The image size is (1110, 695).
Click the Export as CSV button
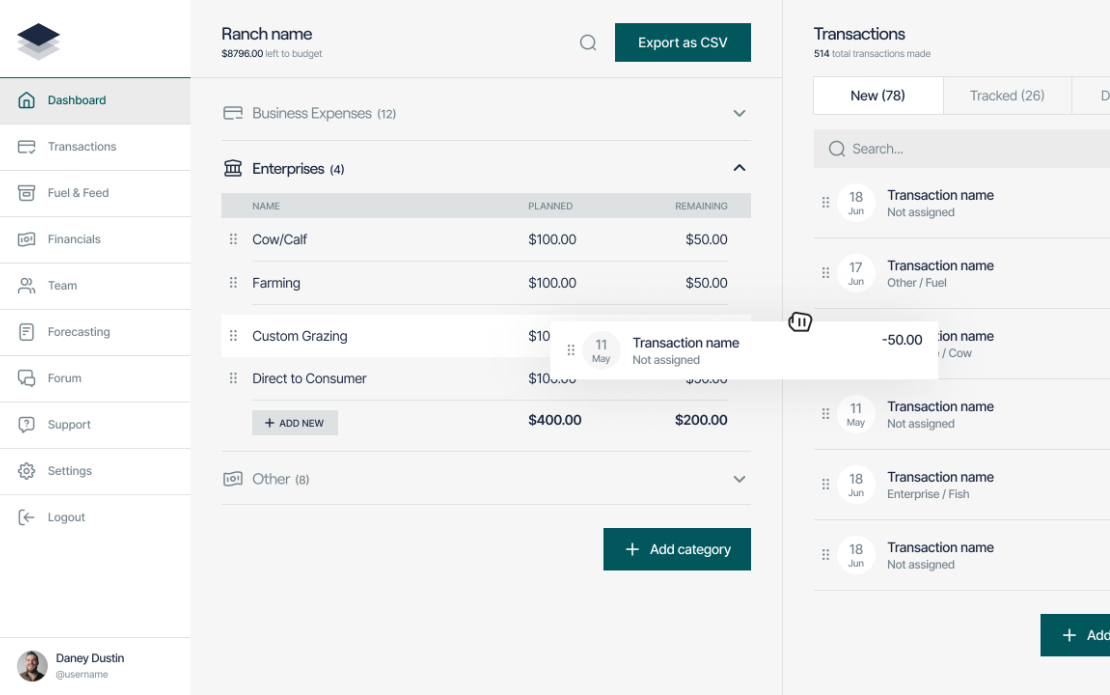682,42
